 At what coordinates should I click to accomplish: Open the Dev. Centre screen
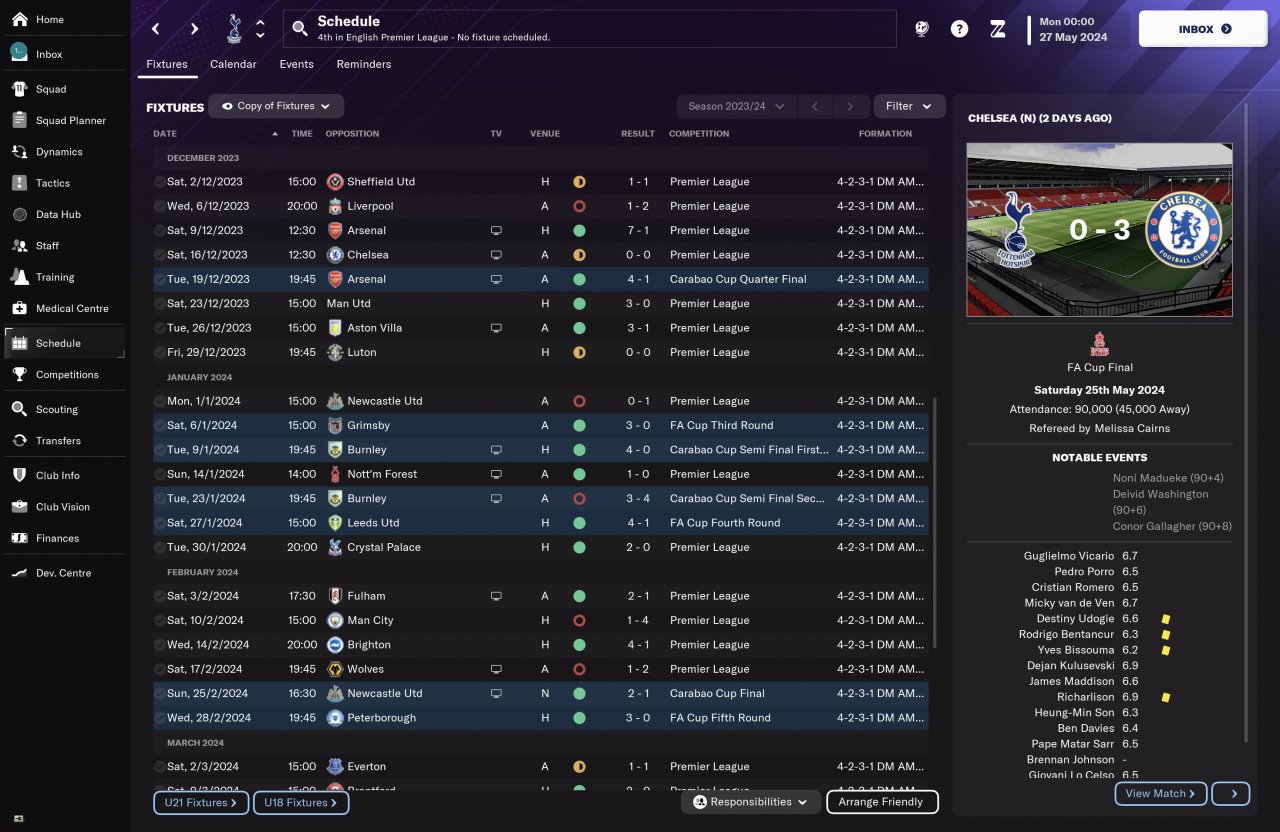pyautogui.click(x=65, y=573)
